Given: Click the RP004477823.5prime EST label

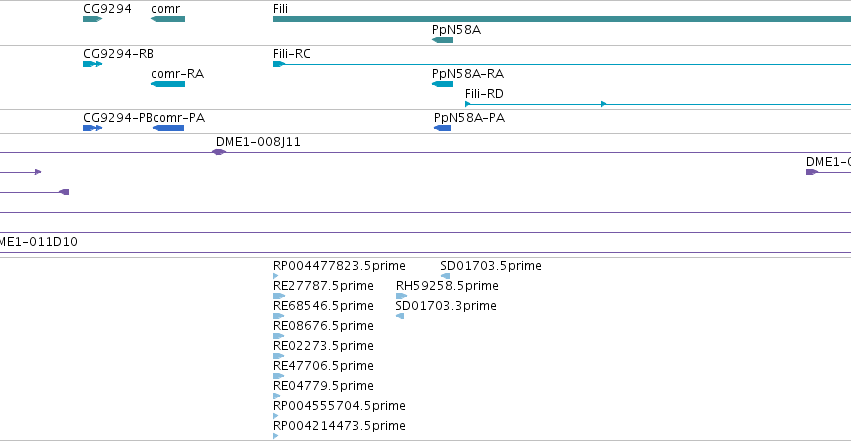Looking at the screenshot, I should (339, 266).
